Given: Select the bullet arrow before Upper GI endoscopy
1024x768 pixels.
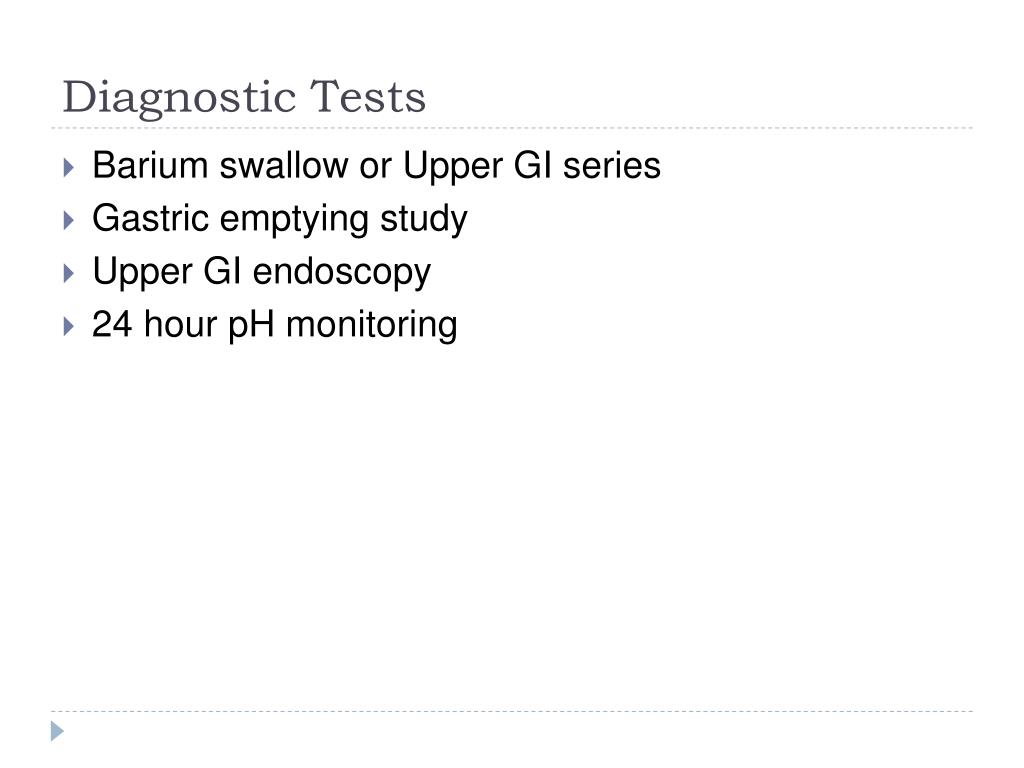Looking at the screenshot, I should pos(69,273).
